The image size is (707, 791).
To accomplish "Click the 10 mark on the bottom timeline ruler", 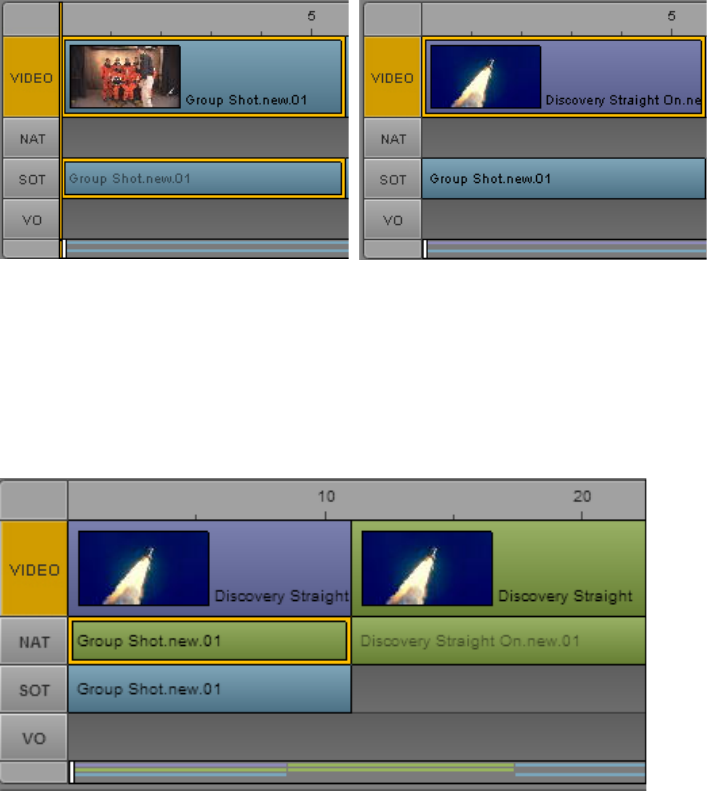I will (x=326, y=497).
